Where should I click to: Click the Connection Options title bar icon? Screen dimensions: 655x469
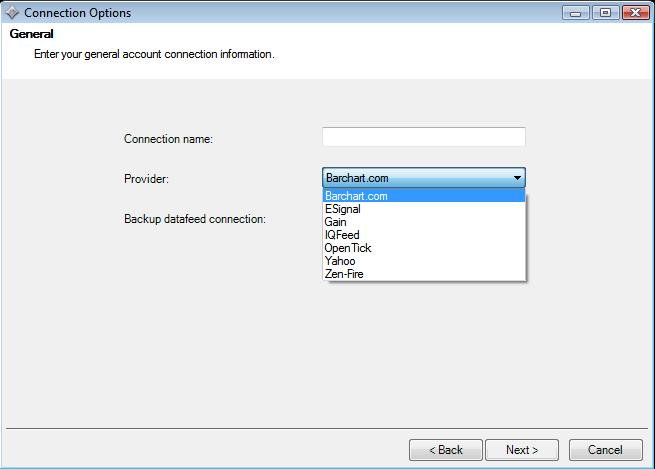[x=12, y=13]
